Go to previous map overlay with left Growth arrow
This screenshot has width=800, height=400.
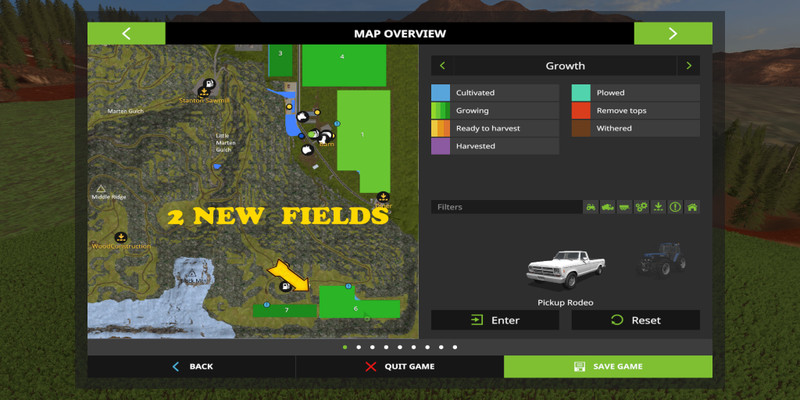tap(443, 66)
